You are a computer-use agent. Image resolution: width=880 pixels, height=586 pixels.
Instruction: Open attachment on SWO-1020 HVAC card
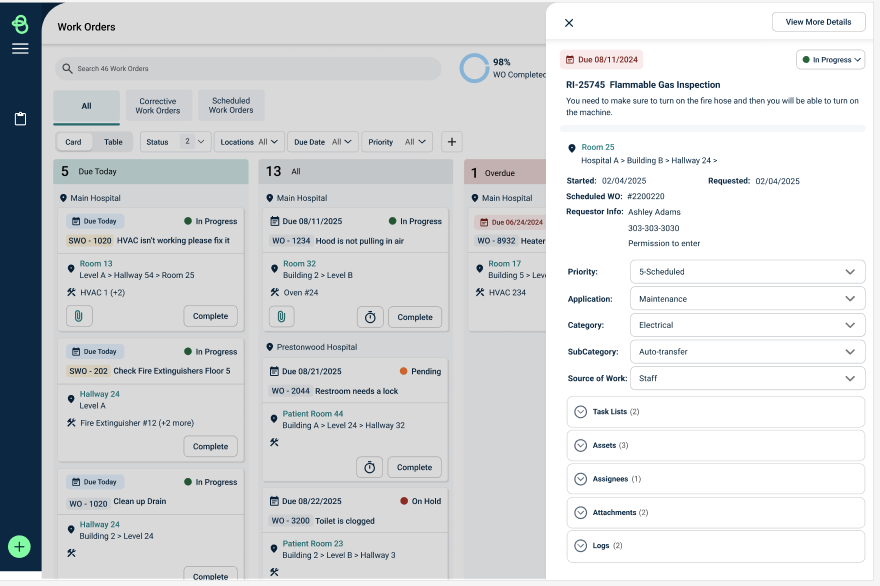pyautogui.click(x=79, y=316)
